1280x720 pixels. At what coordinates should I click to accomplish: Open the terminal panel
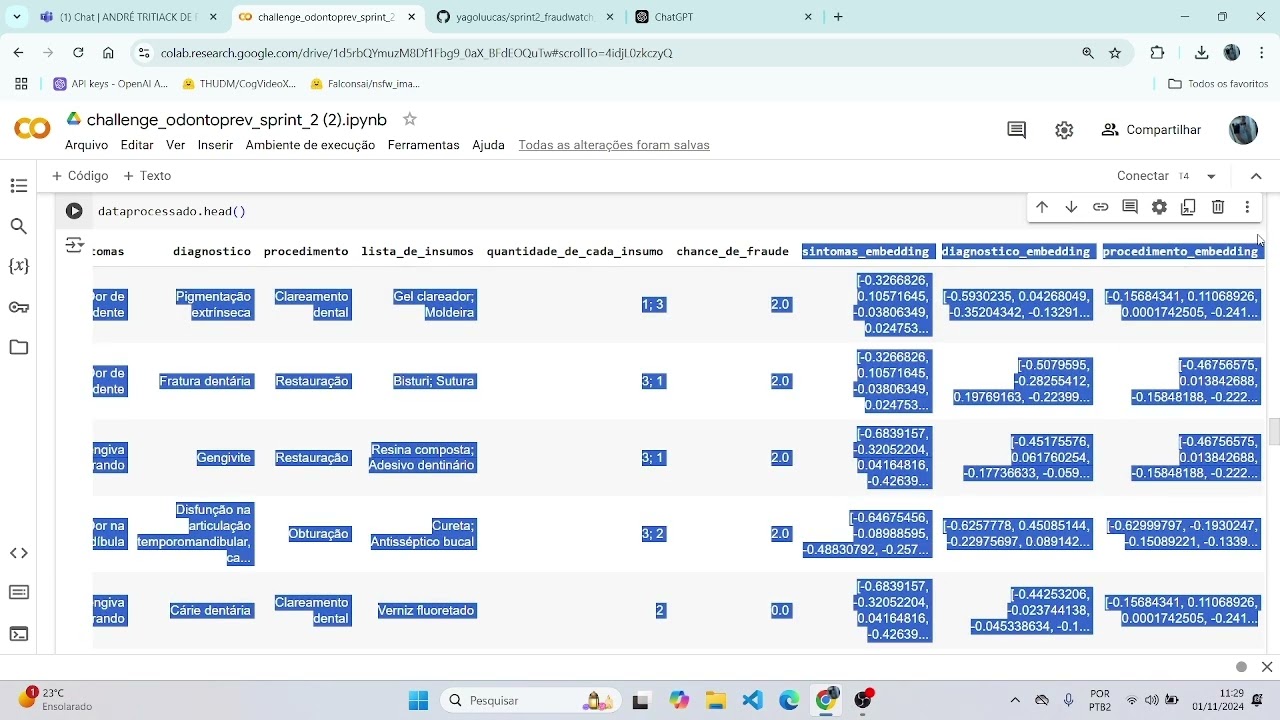pos(18,634)
